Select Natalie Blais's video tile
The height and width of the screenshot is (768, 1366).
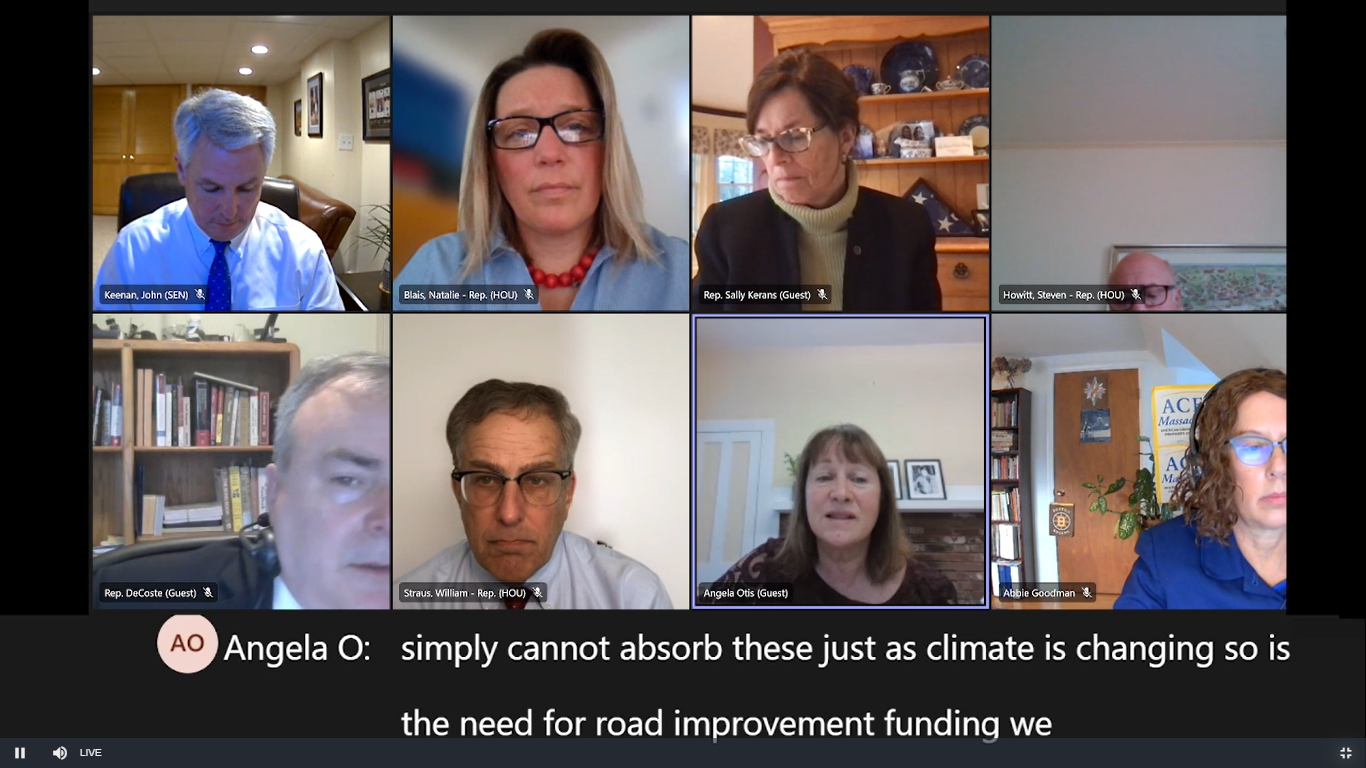tap(540, 163)
